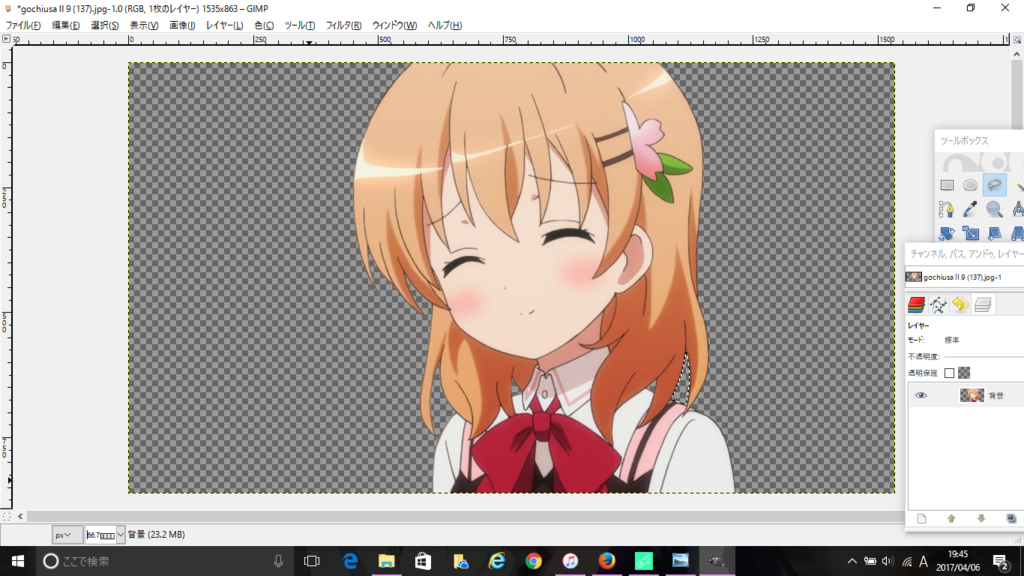Viewport: 1024px width, 576px height.
Task: Enable the 透明保護 lock alpha checkbox
Action: coord(948,372)
